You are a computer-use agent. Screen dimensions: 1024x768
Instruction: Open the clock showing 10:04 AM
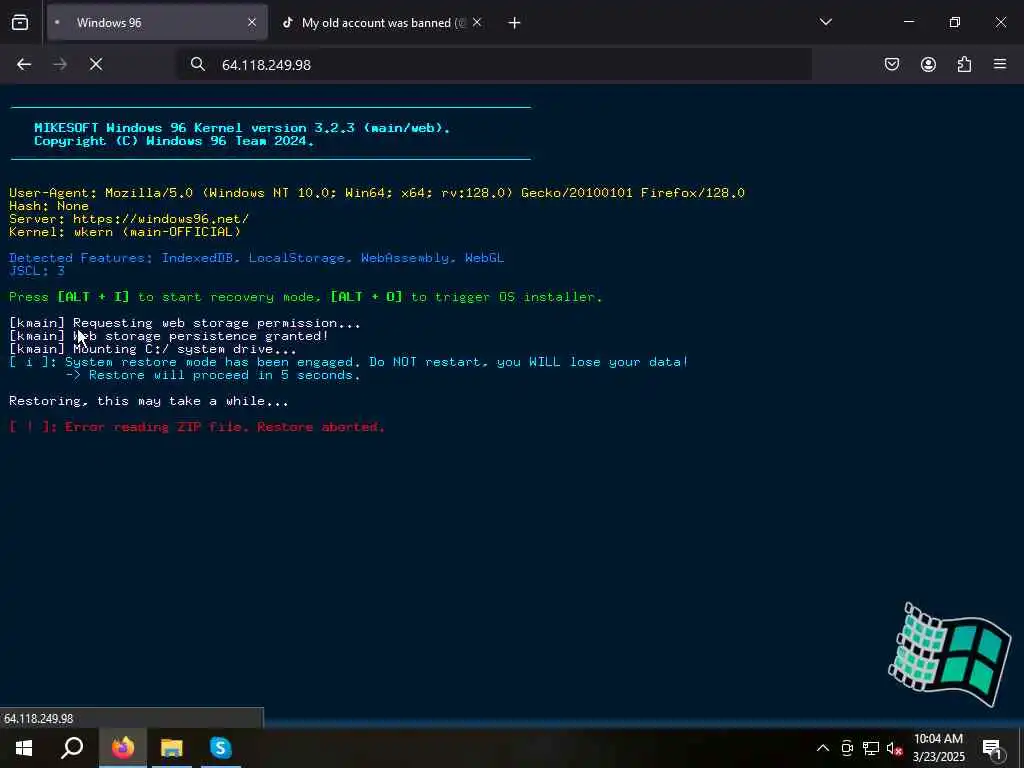938,748
